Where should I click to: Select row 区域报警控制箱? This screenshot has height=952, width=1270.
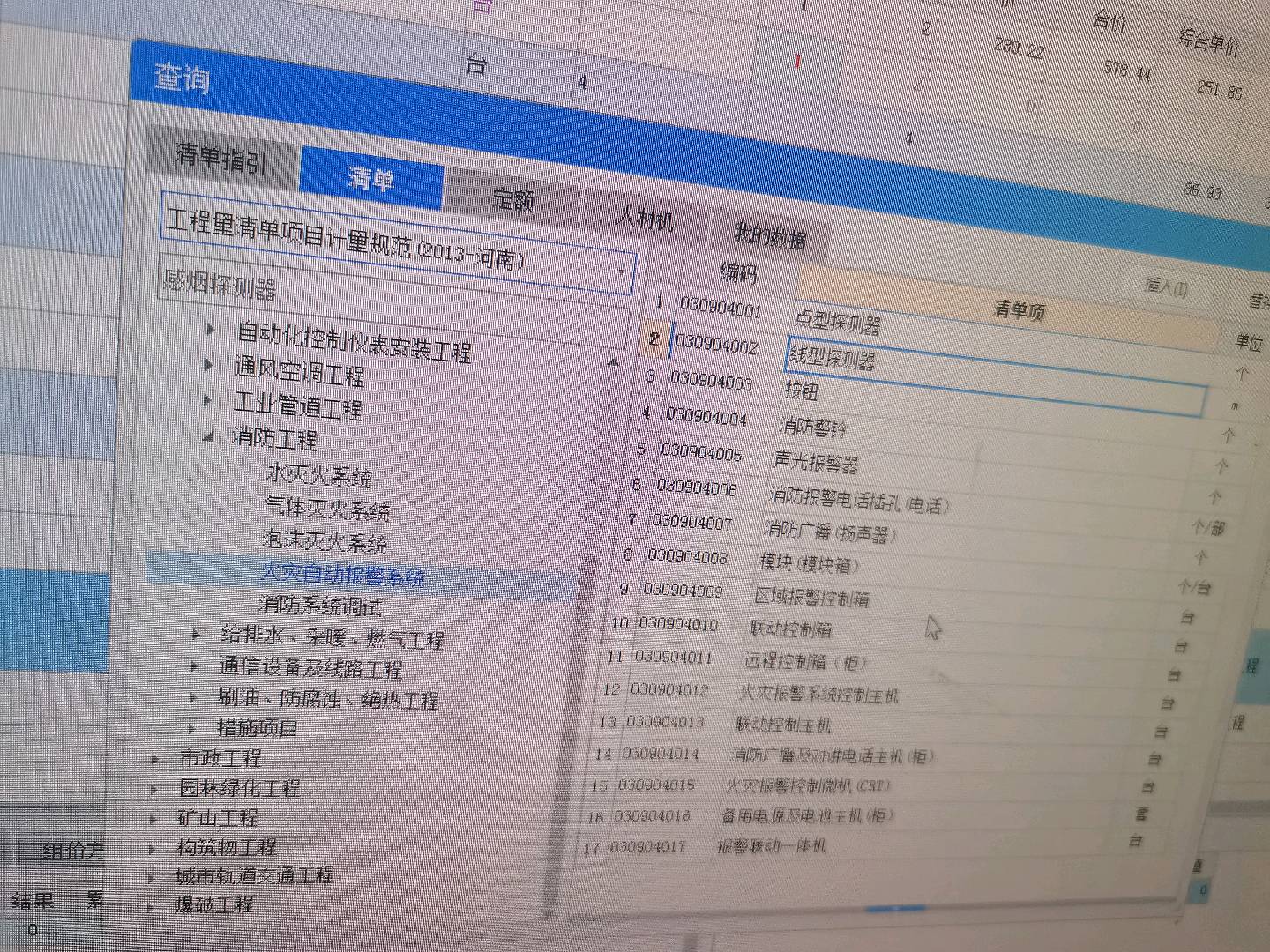click(x=811, y=597)
